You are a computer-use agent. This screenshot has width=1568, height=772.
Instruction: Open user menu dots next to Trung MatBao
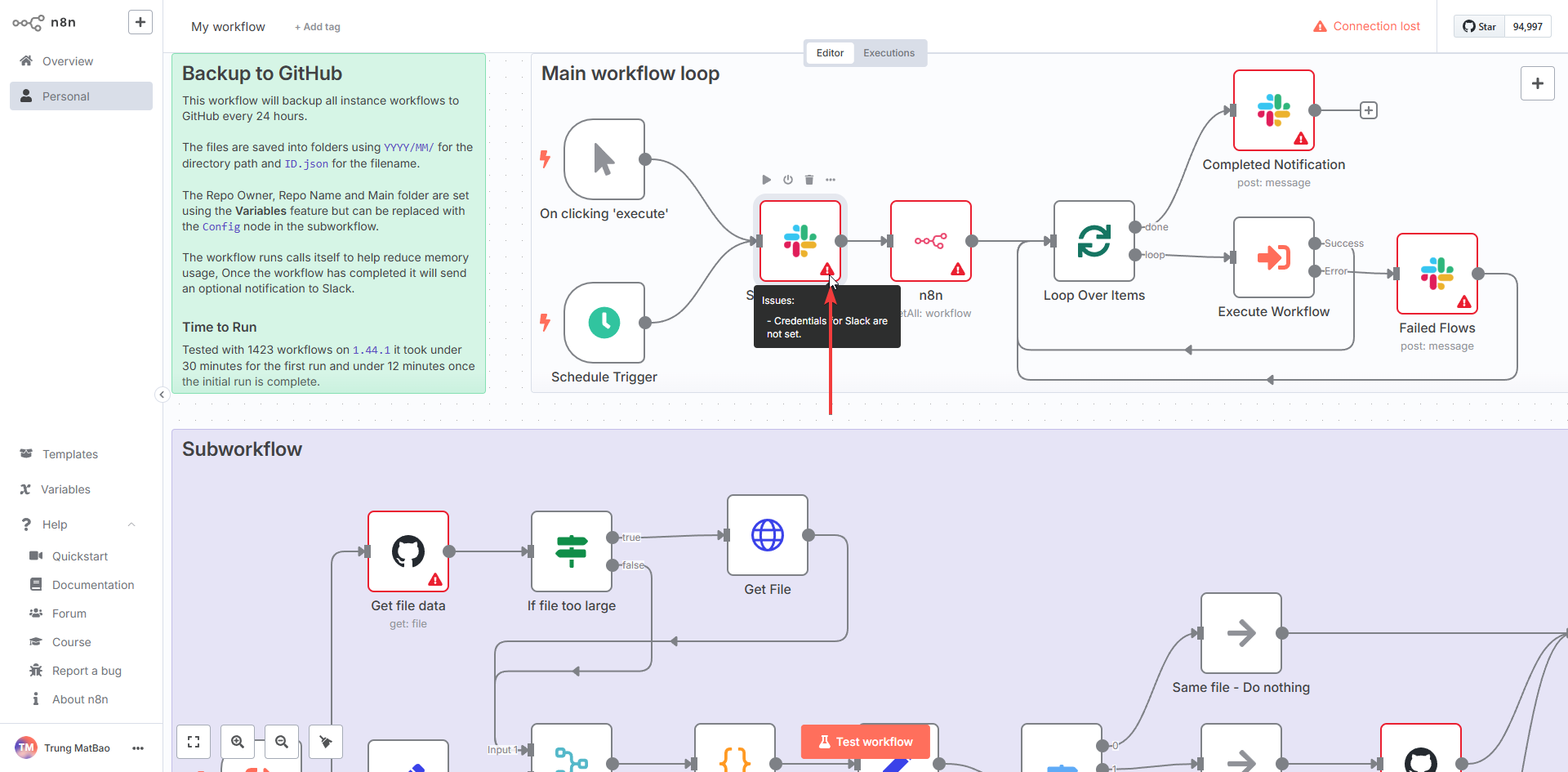(138, 748)
